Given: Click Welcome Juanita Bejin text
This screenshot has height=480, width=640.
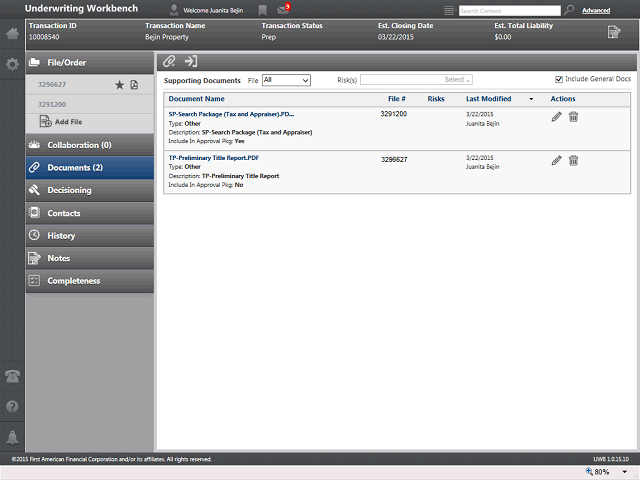Looking at the screenshot, I should [x=213, y=11].
